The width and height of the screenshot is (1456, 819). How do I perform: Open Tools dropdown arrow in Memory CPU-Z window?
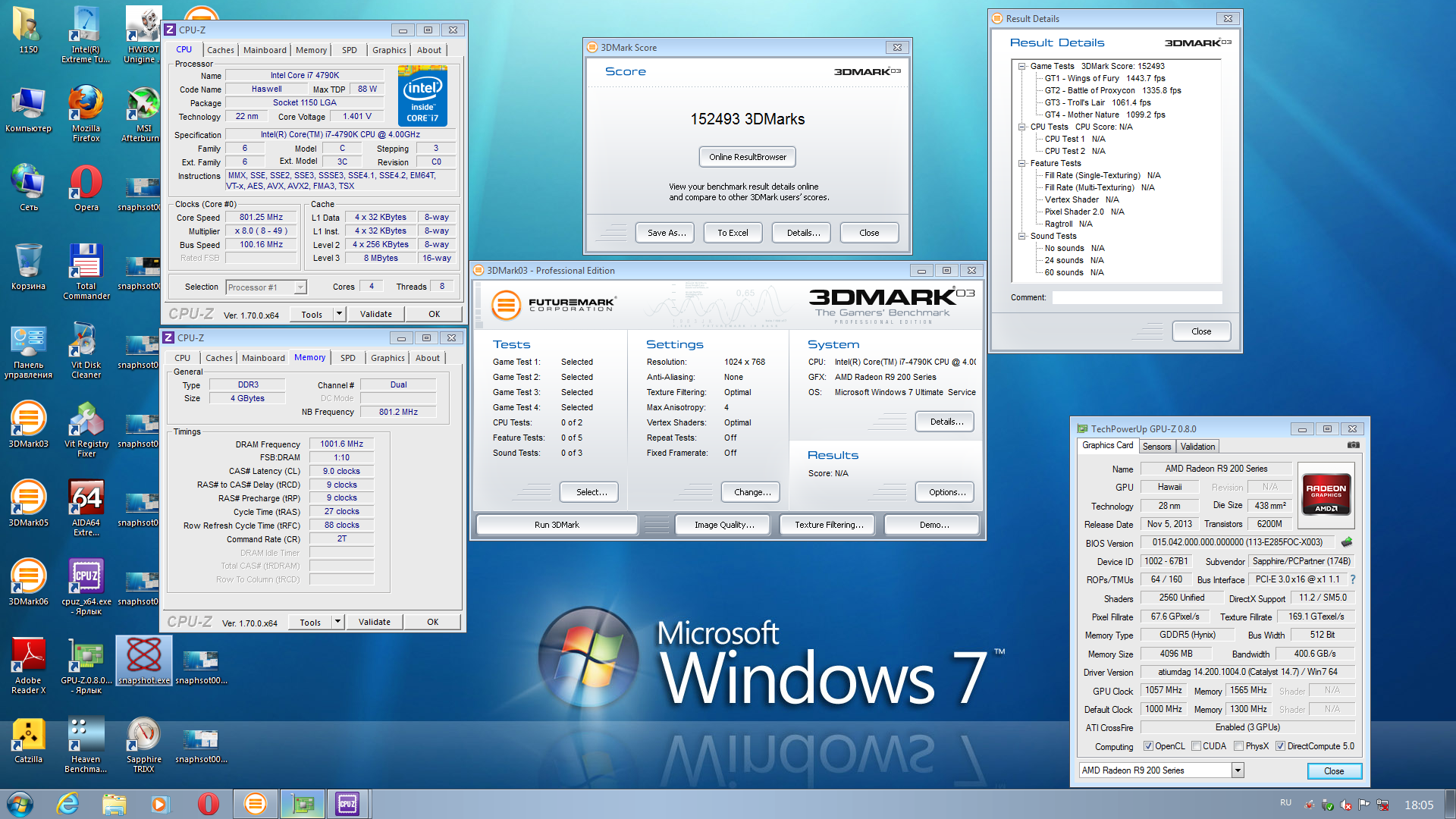[x=338, y=622]
